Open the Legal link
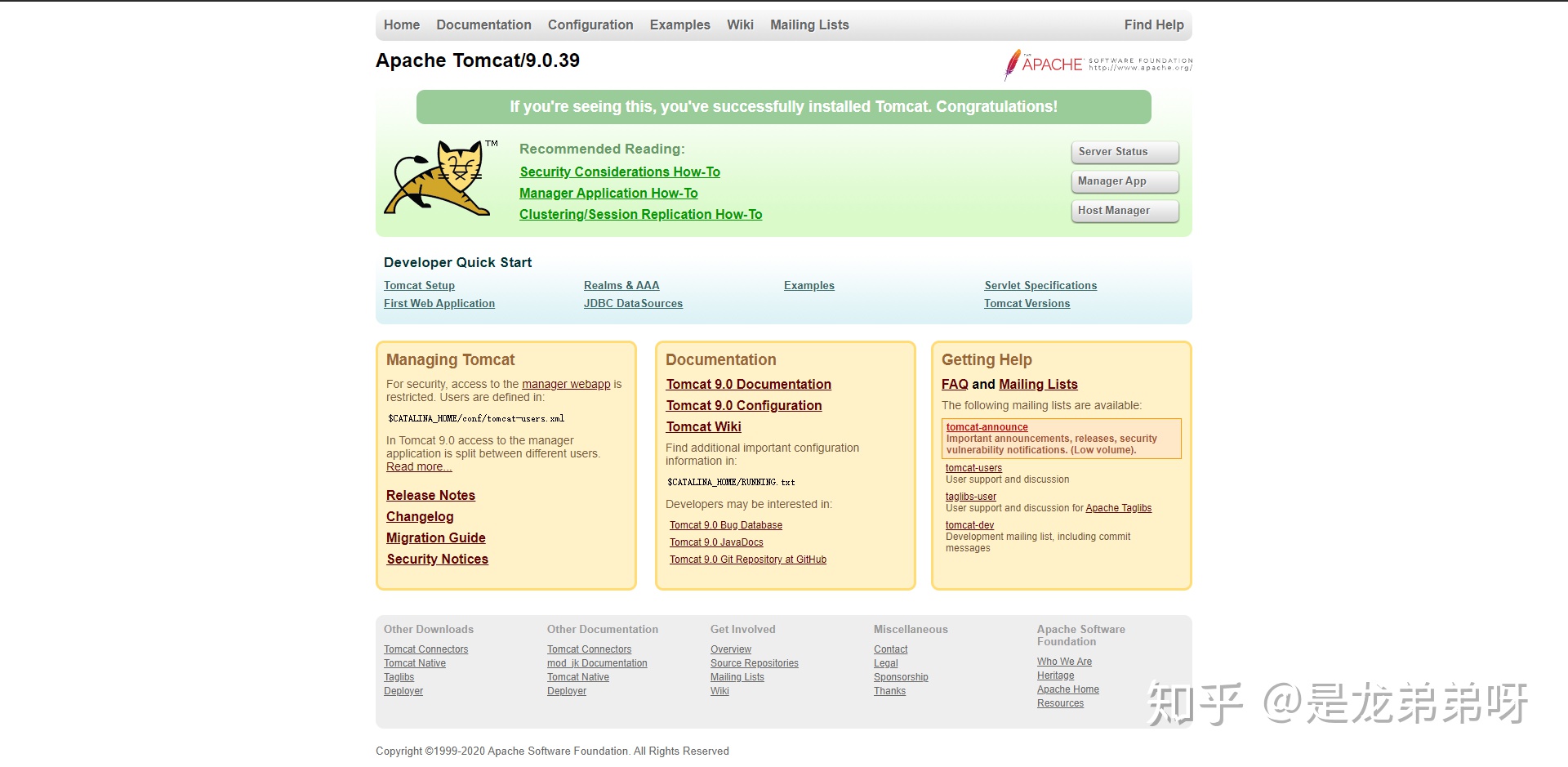 tap(885, 664)
